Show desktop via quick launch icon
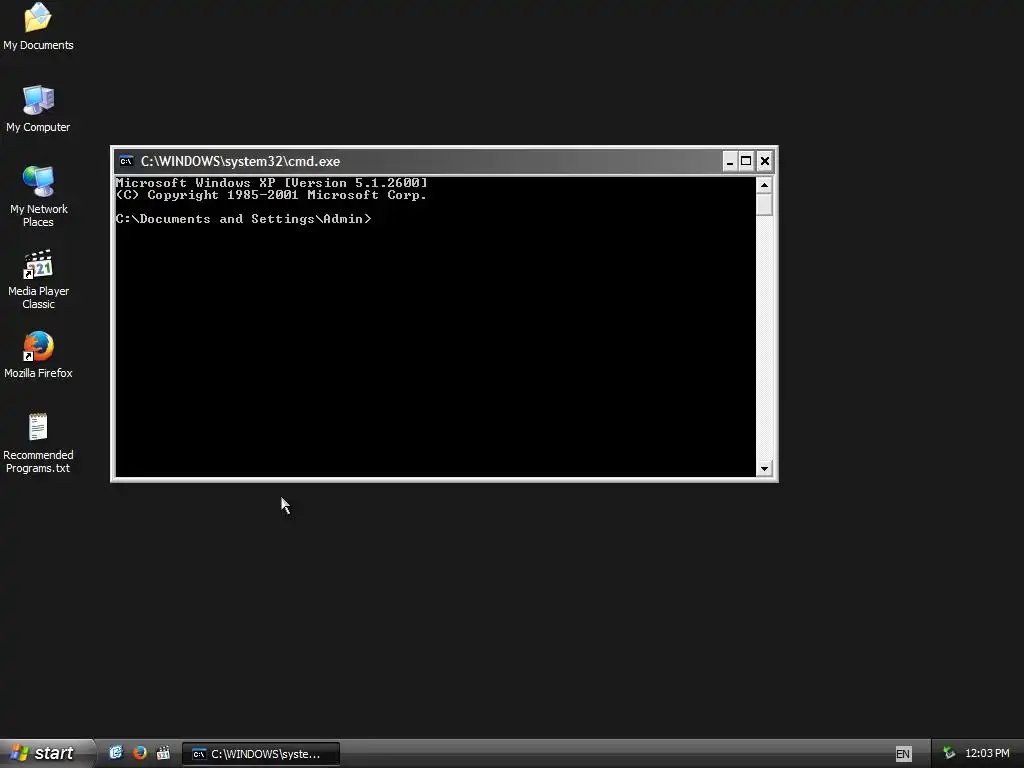 [x=116, y=753]
